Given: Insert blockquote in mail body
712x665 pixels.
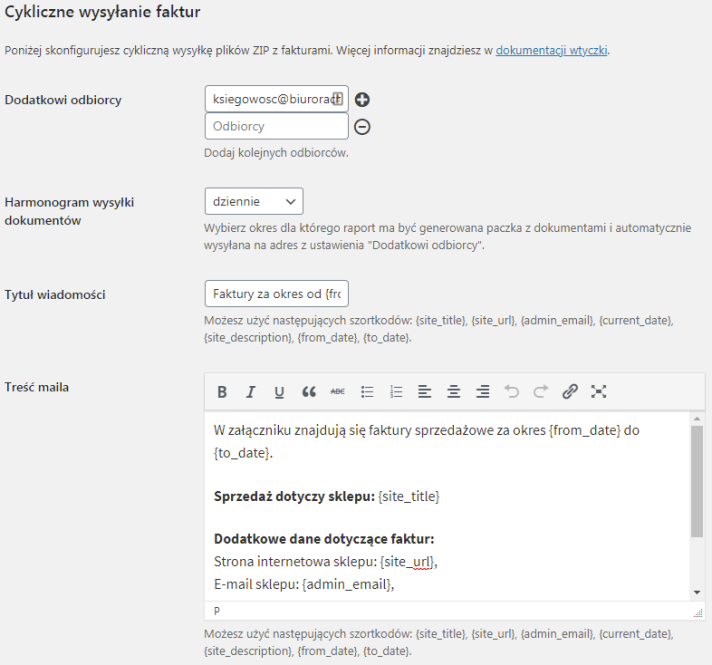Looking at the screenshot, I should click(x=309, y=392).
